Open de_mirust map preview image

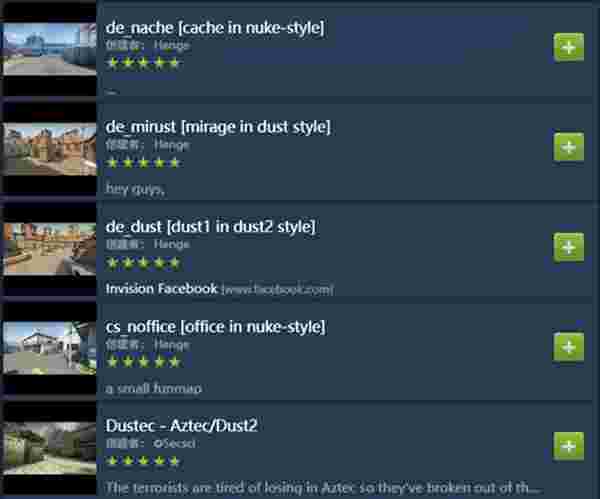(x=49, y=149)
